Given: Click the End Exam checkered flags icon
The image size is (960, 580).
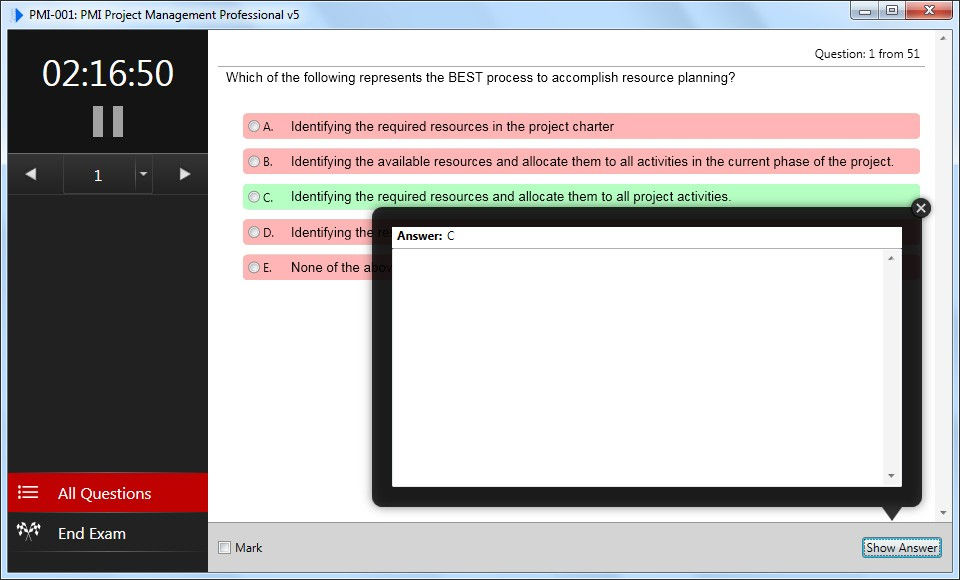Looking at the screenshot, I should (28, 531).
